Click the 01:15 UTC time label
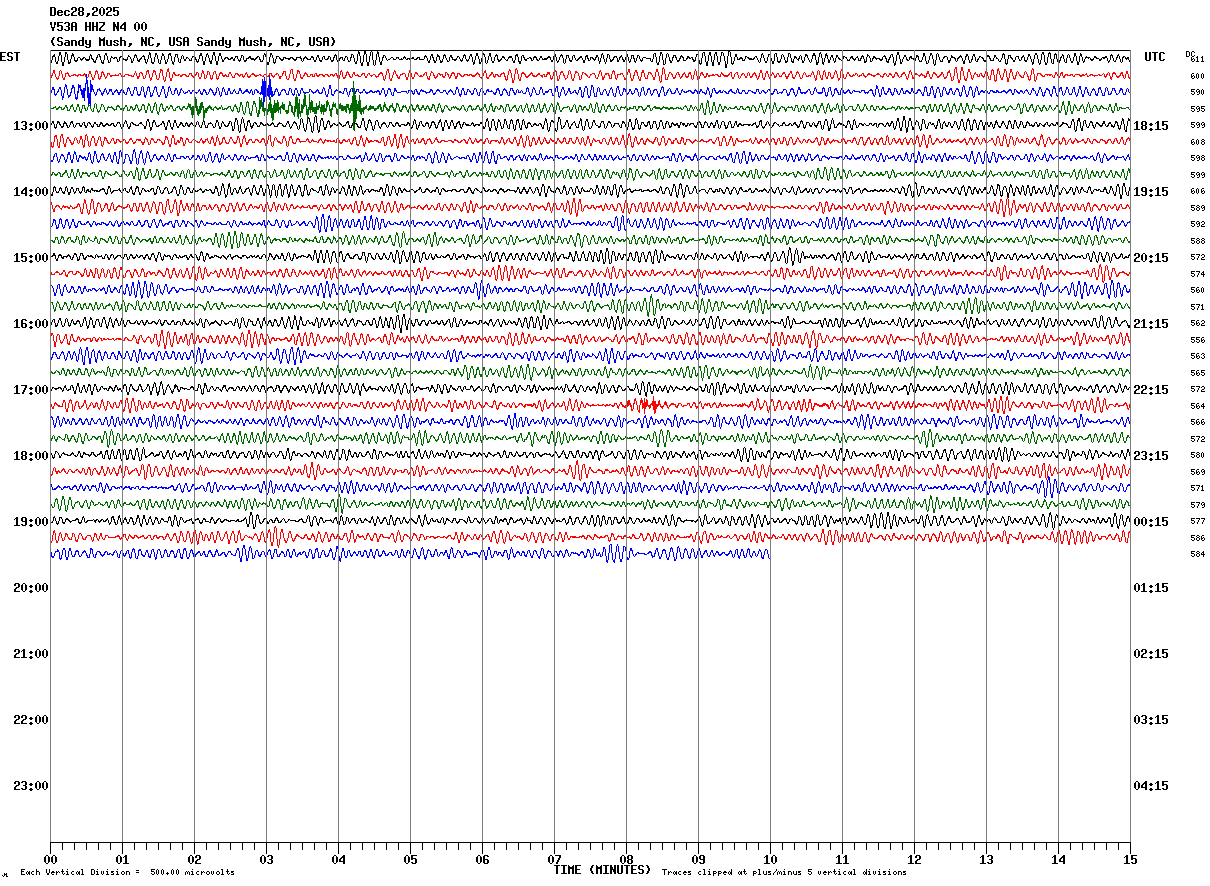The height and width of the screenshot is (886, 1210). click(1151, 588)
